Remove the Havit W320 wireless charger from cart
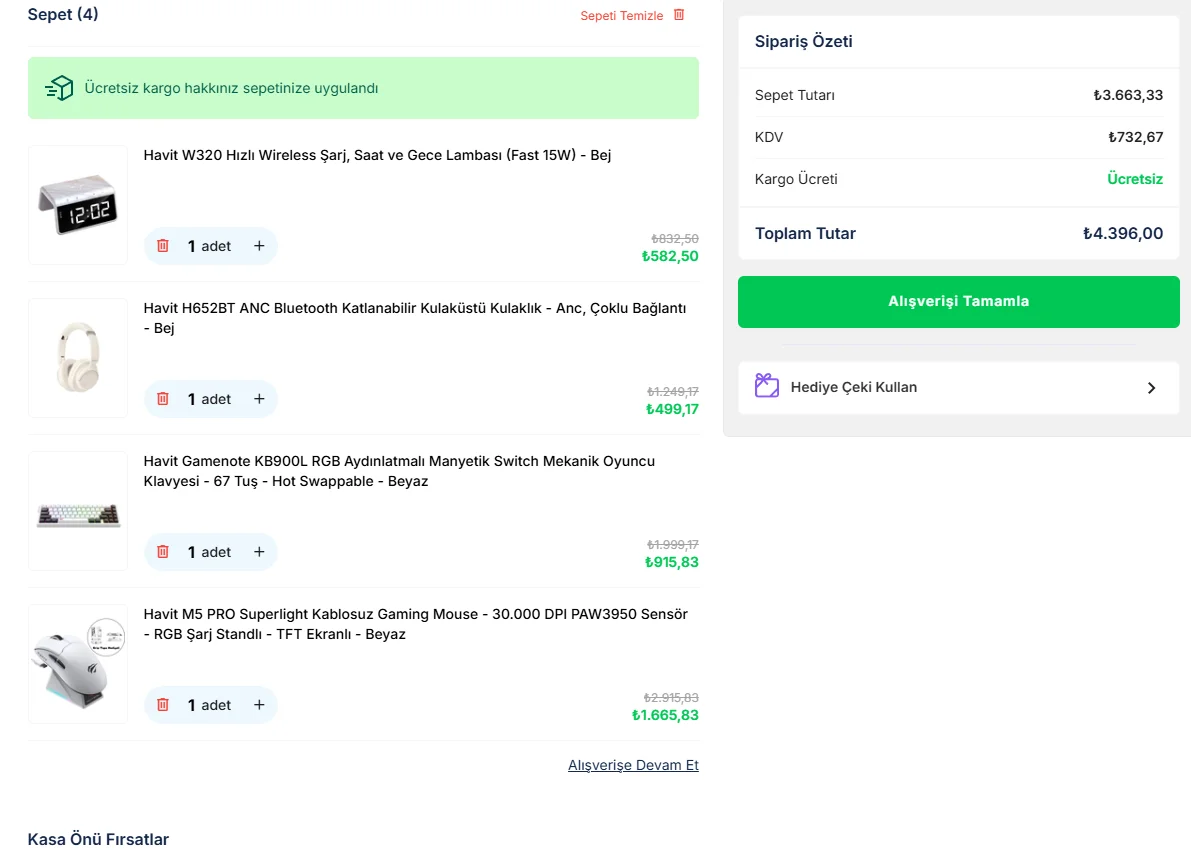The height and width of the screenshot is (850, 1191). point(163,246)
